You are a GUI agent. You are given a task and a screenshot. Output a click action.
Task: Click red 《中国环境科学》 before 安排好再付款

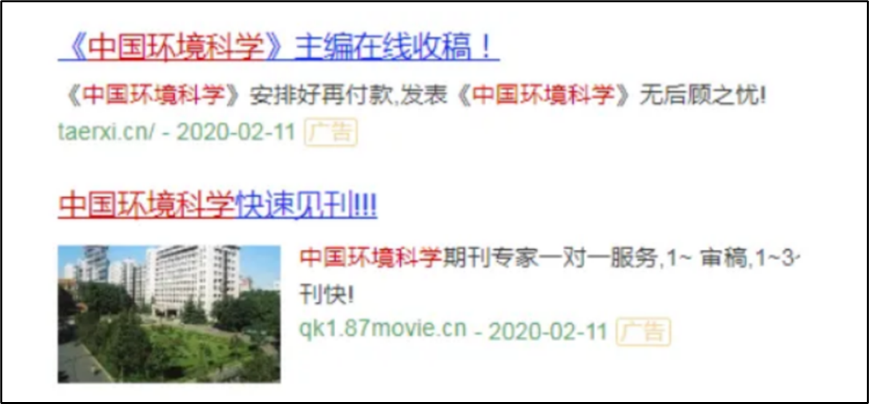[x=154, y=96]
